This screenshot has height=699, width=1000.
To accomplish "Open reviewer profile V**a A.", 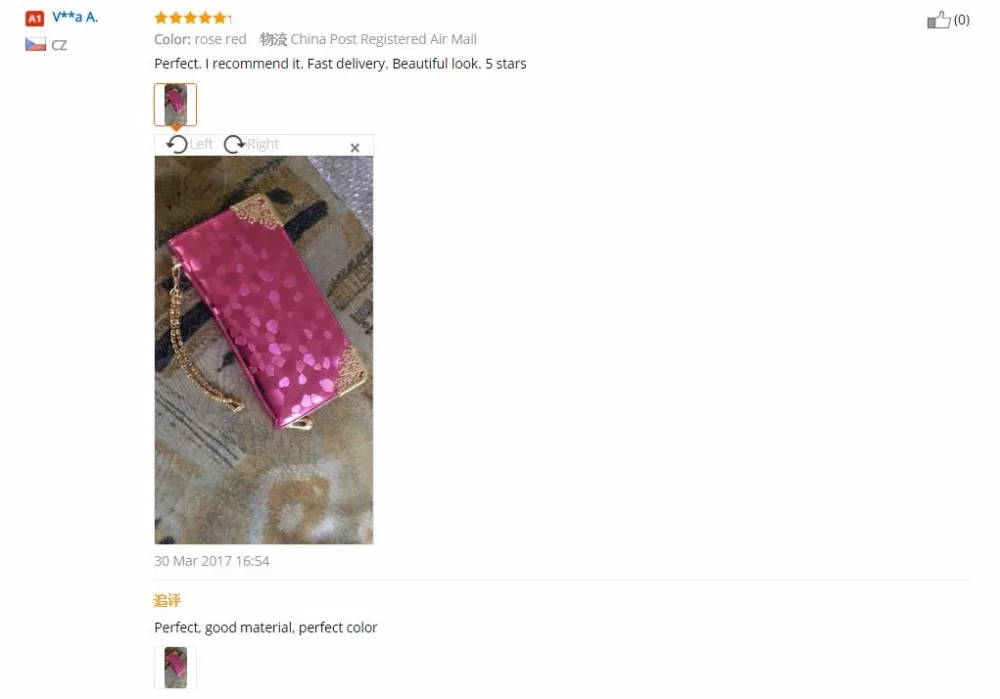I will (x=75, y=17).
